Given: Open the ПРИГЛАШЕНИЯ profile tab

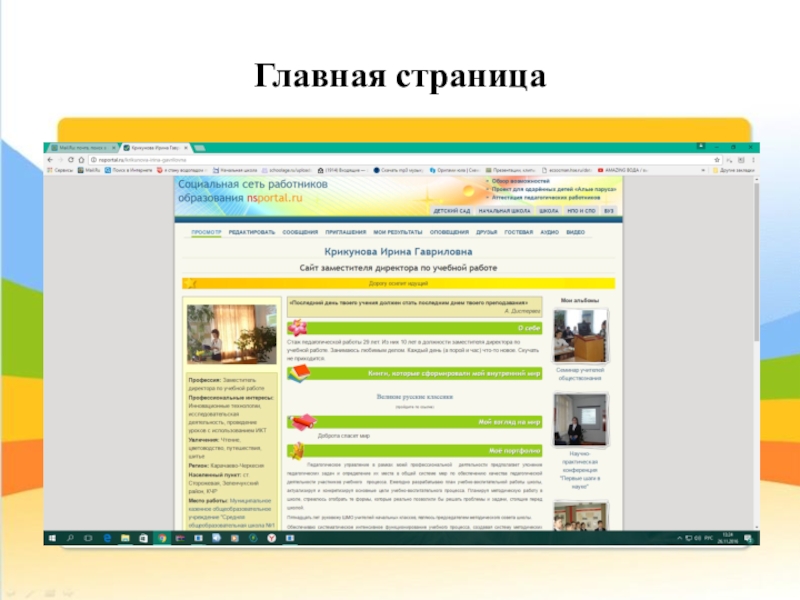Looking at the screenshot, I should pos(346,232).
